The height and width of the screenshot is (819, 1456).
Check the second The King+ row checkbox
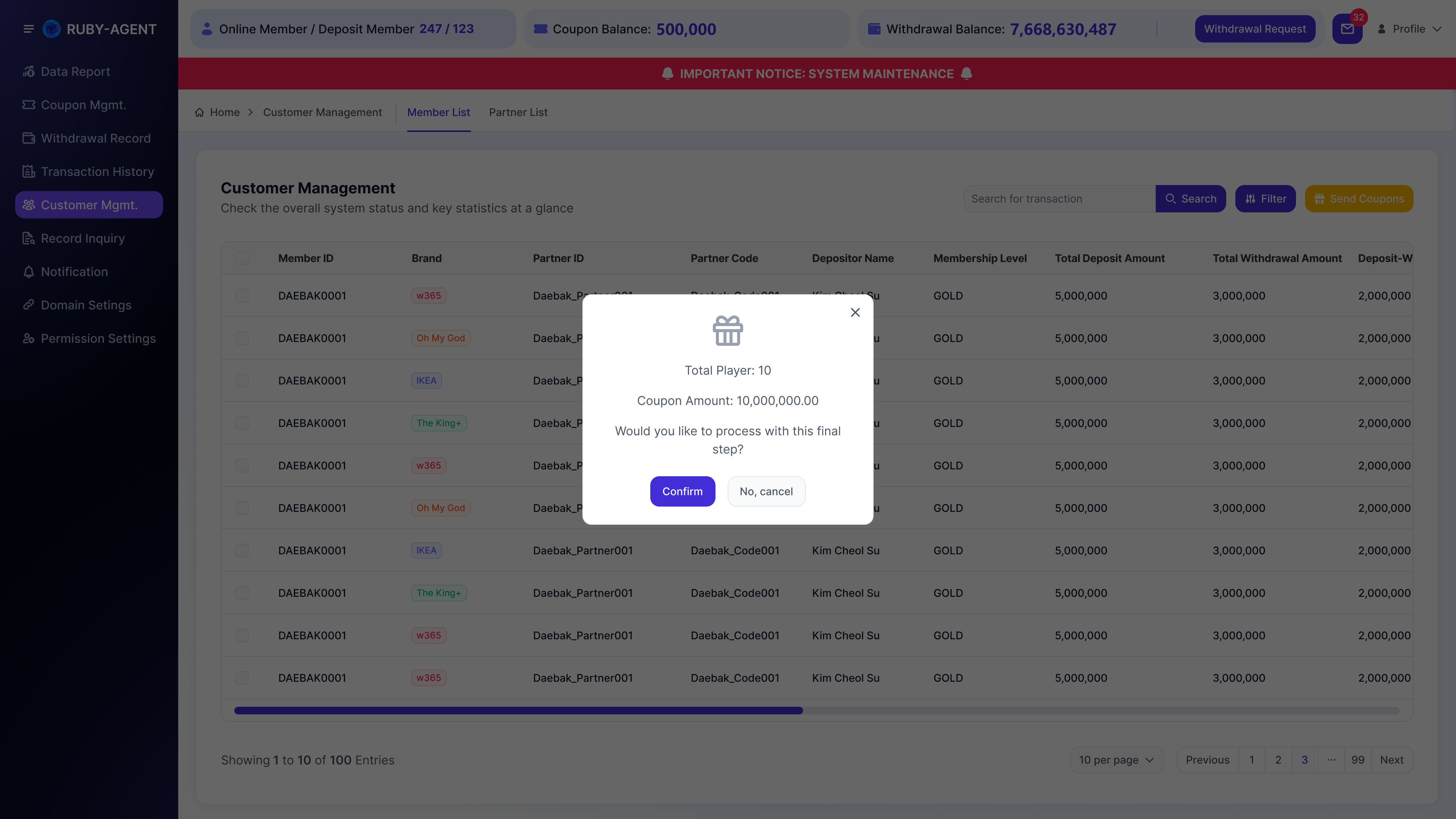pos(242,593)
